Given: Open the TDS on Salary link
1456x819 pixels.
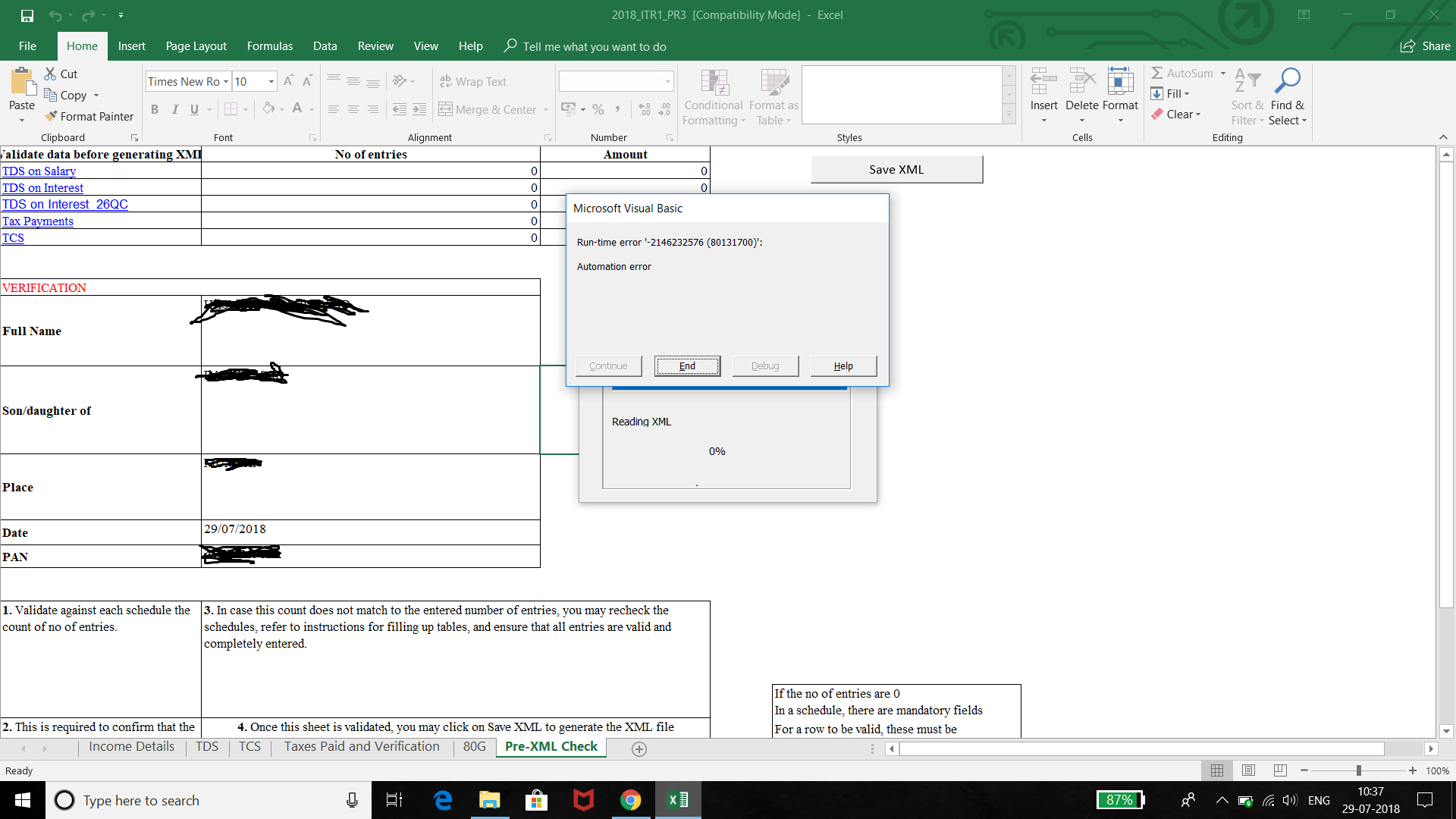Looking at the screenshot, I should pos(39,171).
